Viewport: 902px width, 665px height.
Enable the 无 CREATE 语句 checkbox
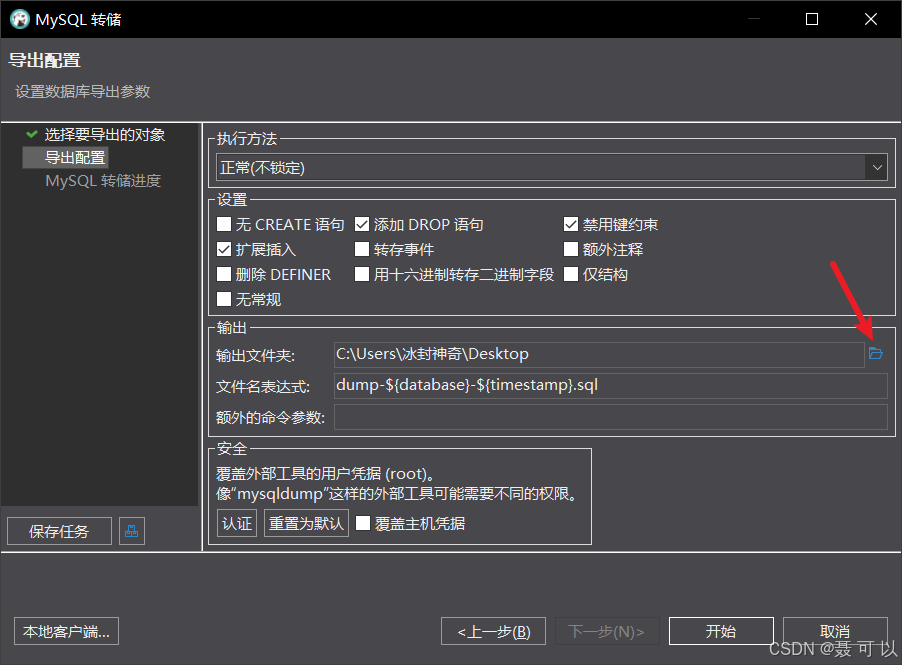pyautogui.click(x=224, y=224)
